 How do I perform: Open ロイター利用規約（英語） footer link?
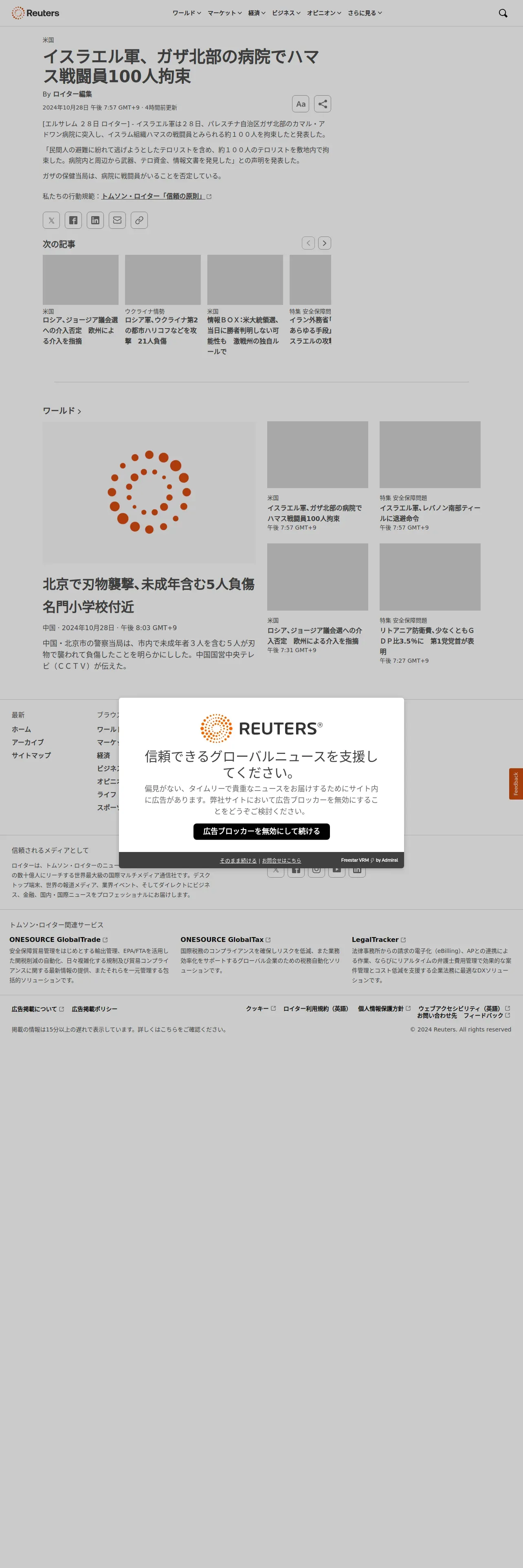(316, 1009)
